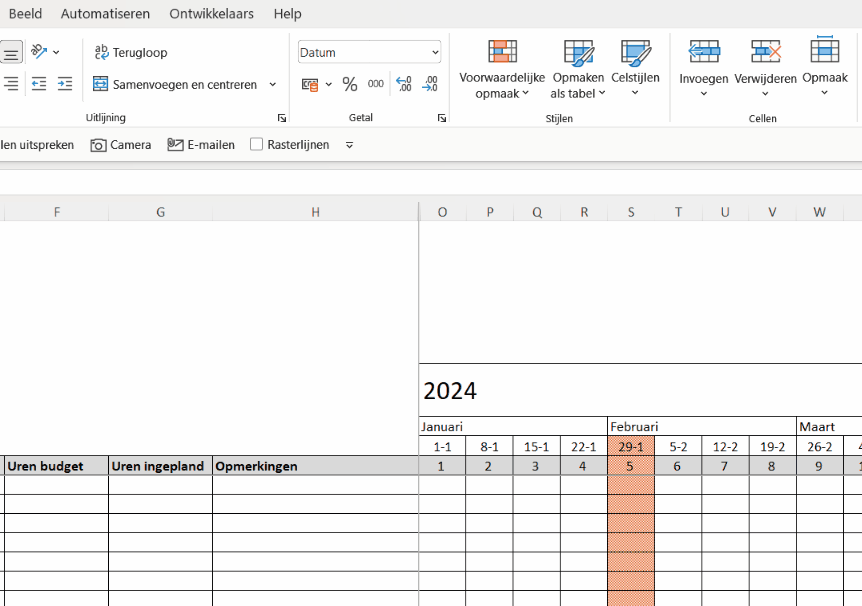
Task: Switch to the Ontwikkelaars tab
Action: [211, 14]
